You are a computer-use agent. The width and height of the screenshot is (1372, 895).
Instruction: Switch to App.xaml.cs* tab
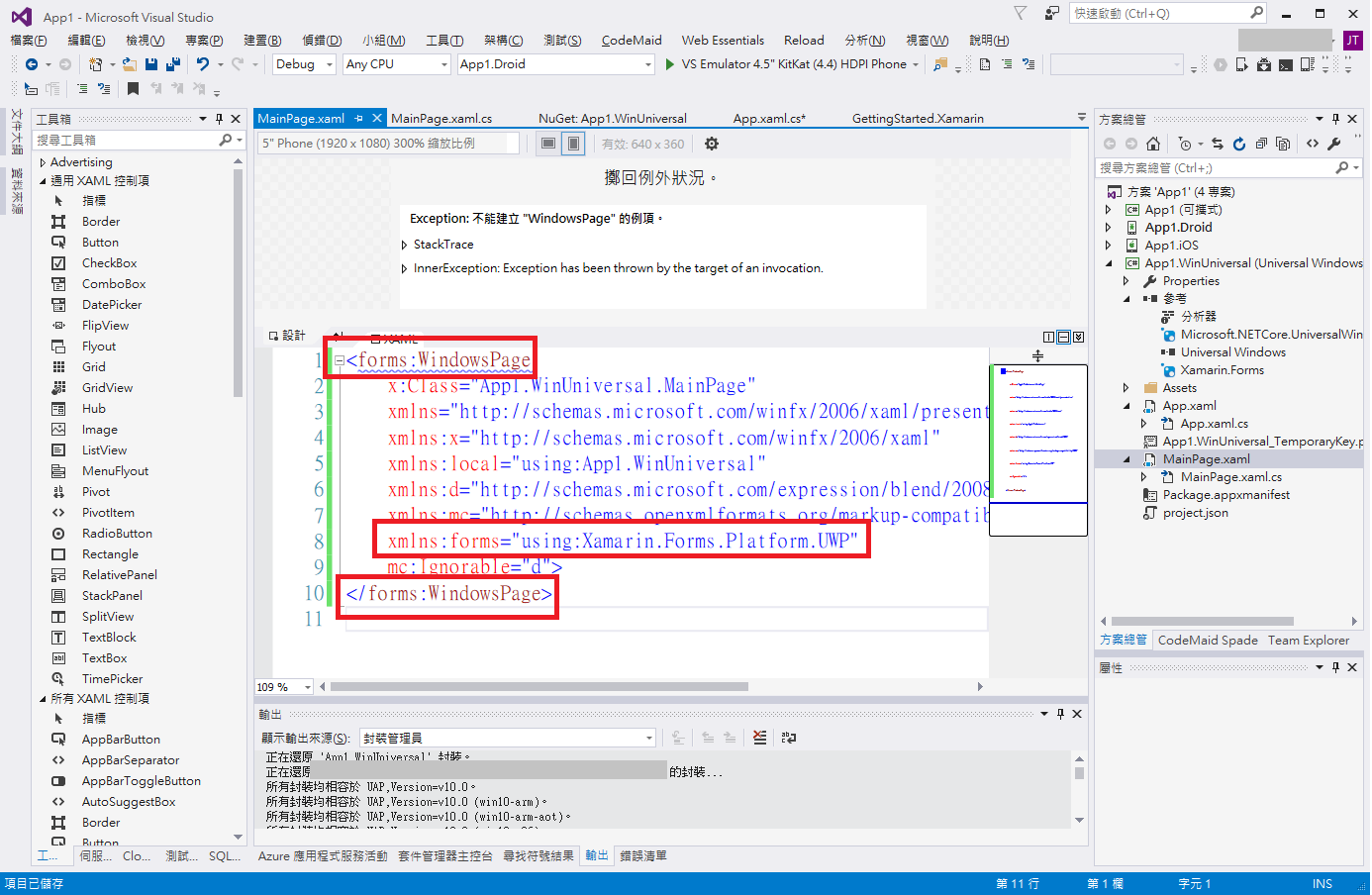coord(769,118)
